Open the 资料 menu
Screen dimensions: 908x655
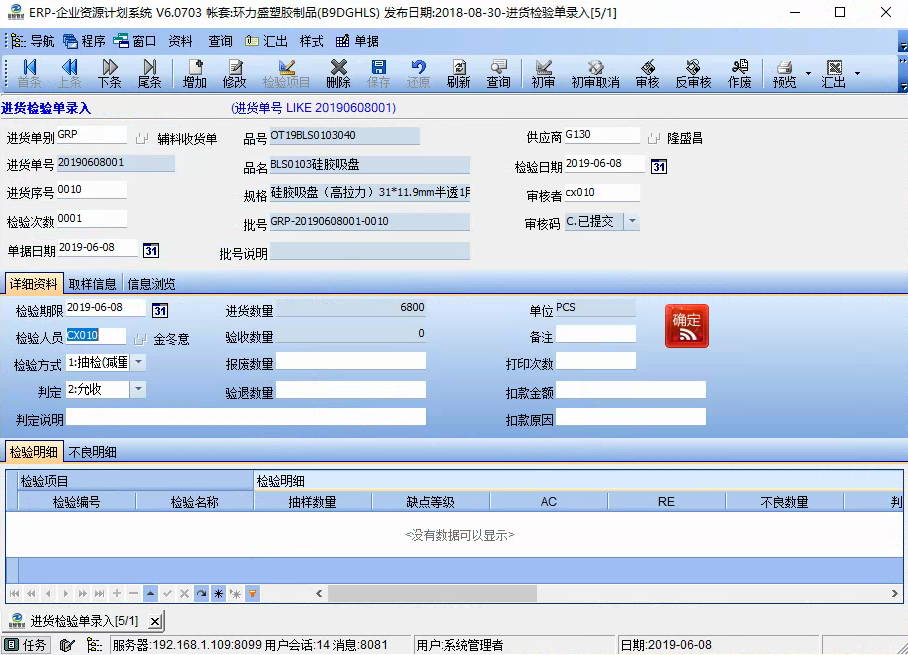180,41
